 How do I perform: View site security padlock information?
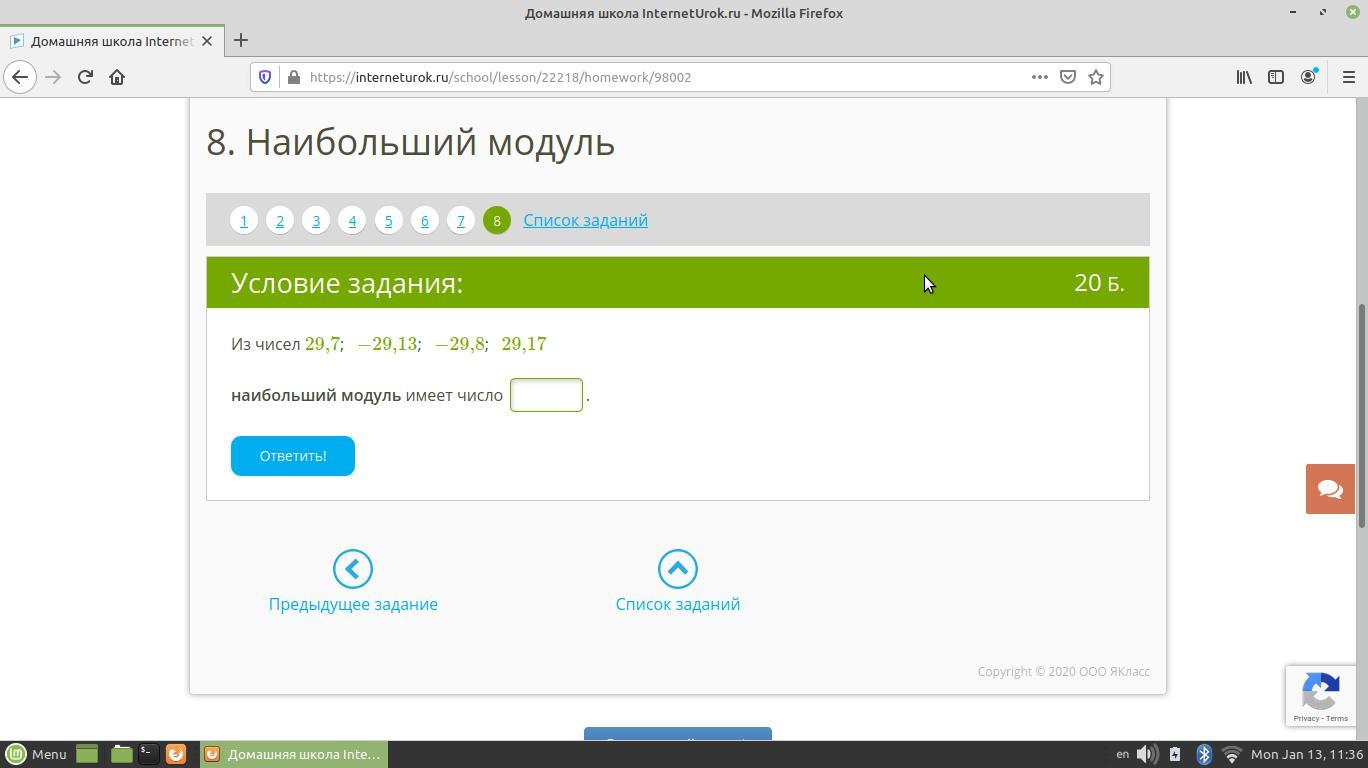(293, 77)
